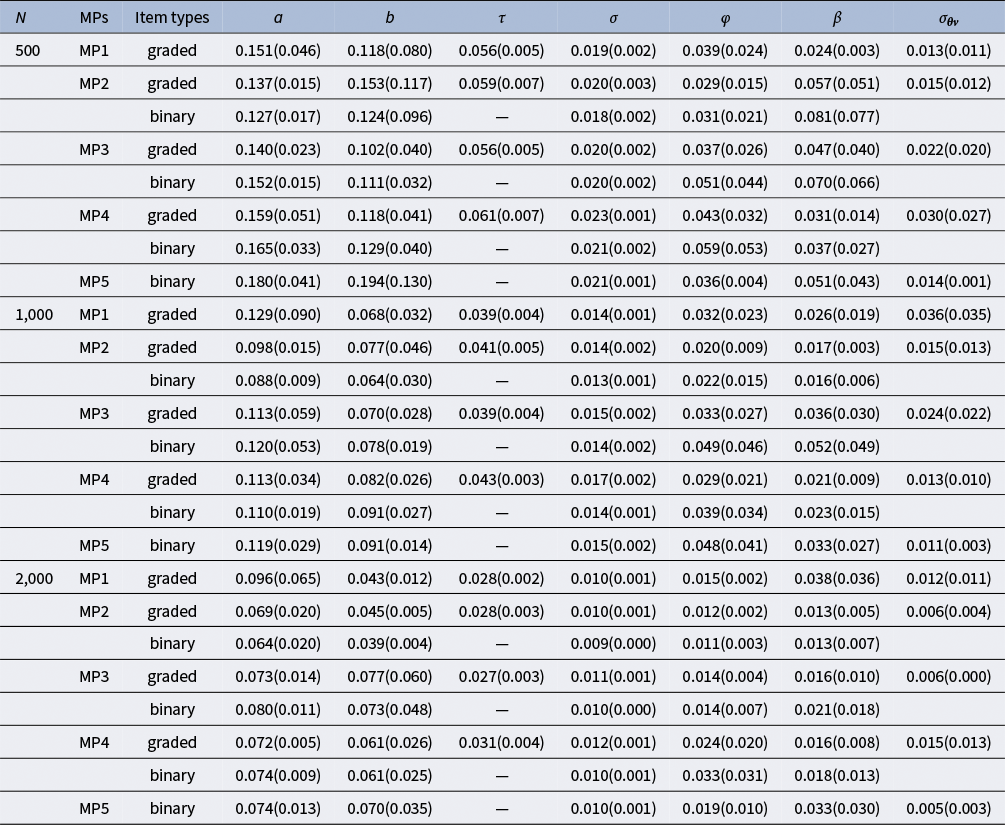Select the value 0.061(0.007)
Image resolution: width=1005 pixels, height=825 pixels.
(x=501, y=216)
